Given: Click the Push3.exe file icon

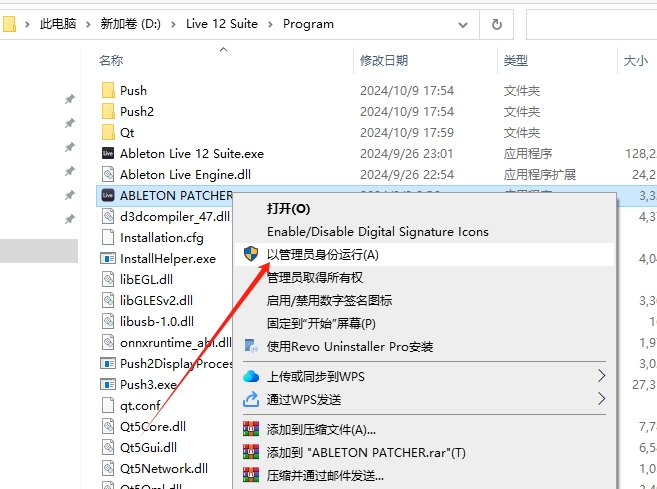Looking at the screenshot, I should click(108, 384).
